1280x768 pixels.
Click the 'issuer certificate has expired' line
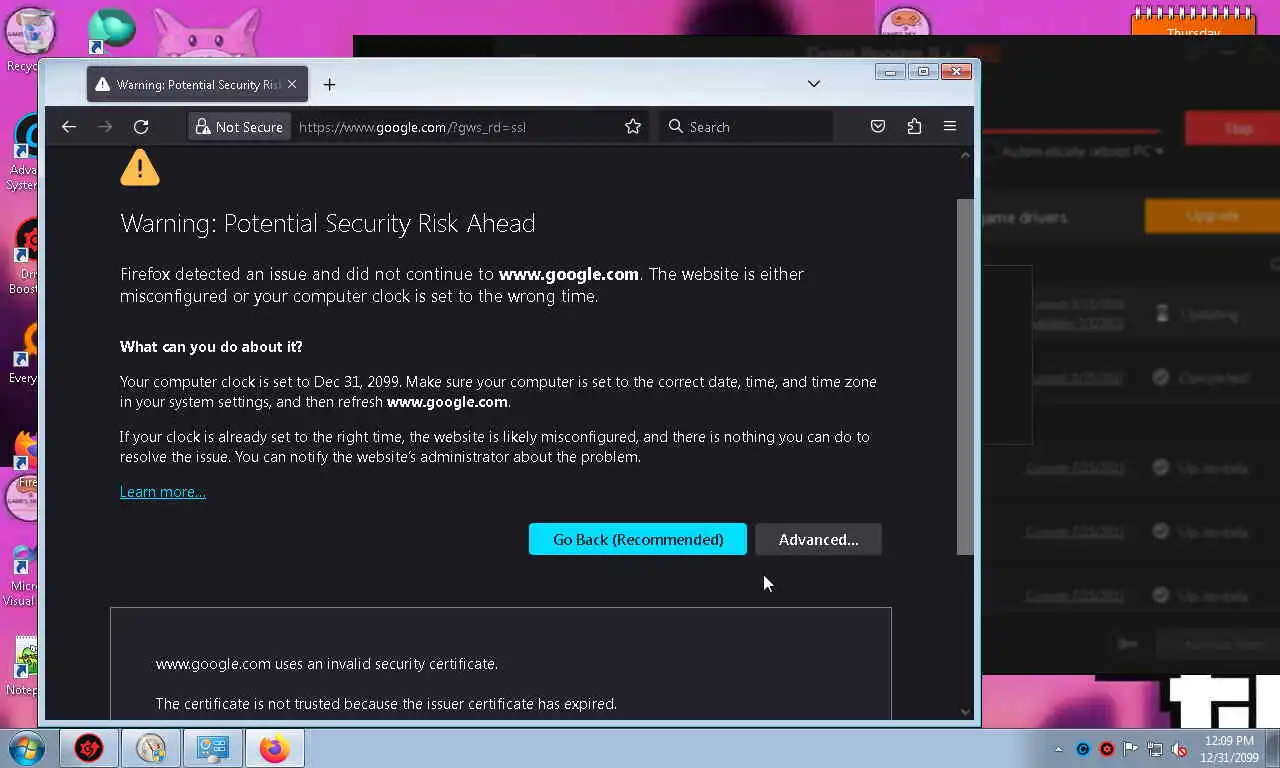click(386, 704)
